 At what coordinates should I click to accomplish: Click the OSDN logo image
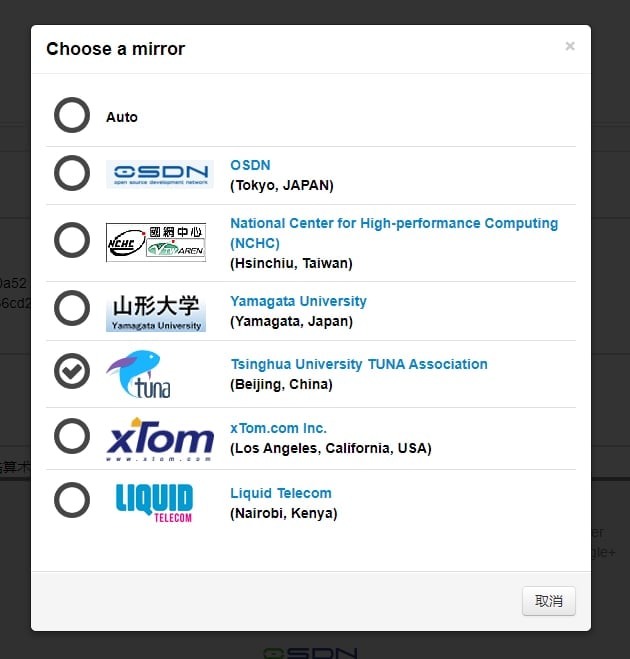point(159,175)
